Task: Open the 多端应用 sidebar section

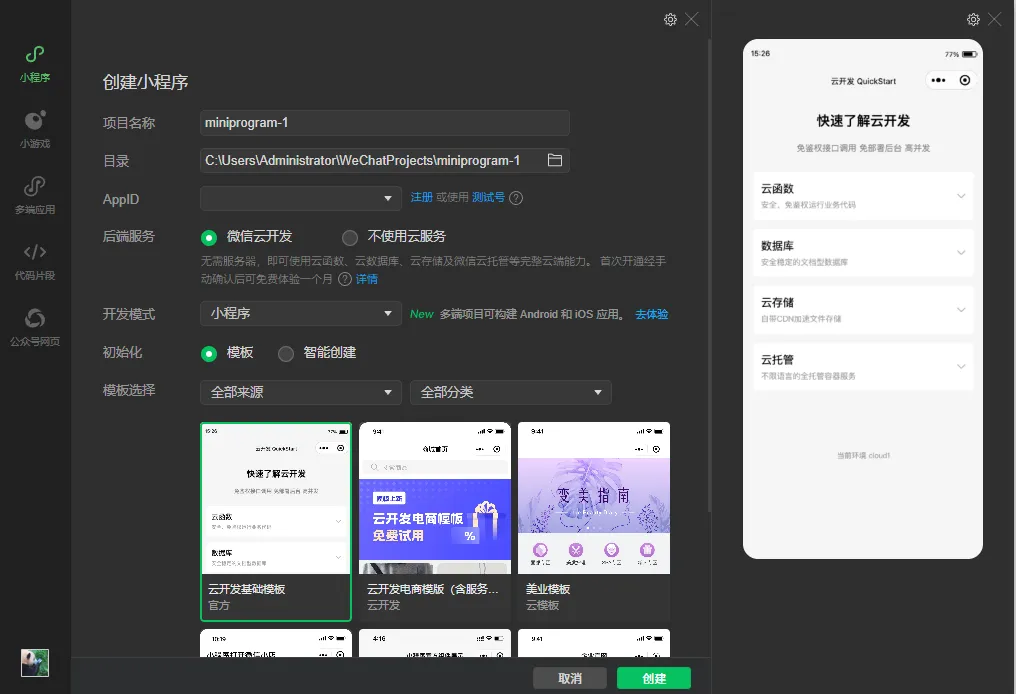Action: tap(35, 196)
